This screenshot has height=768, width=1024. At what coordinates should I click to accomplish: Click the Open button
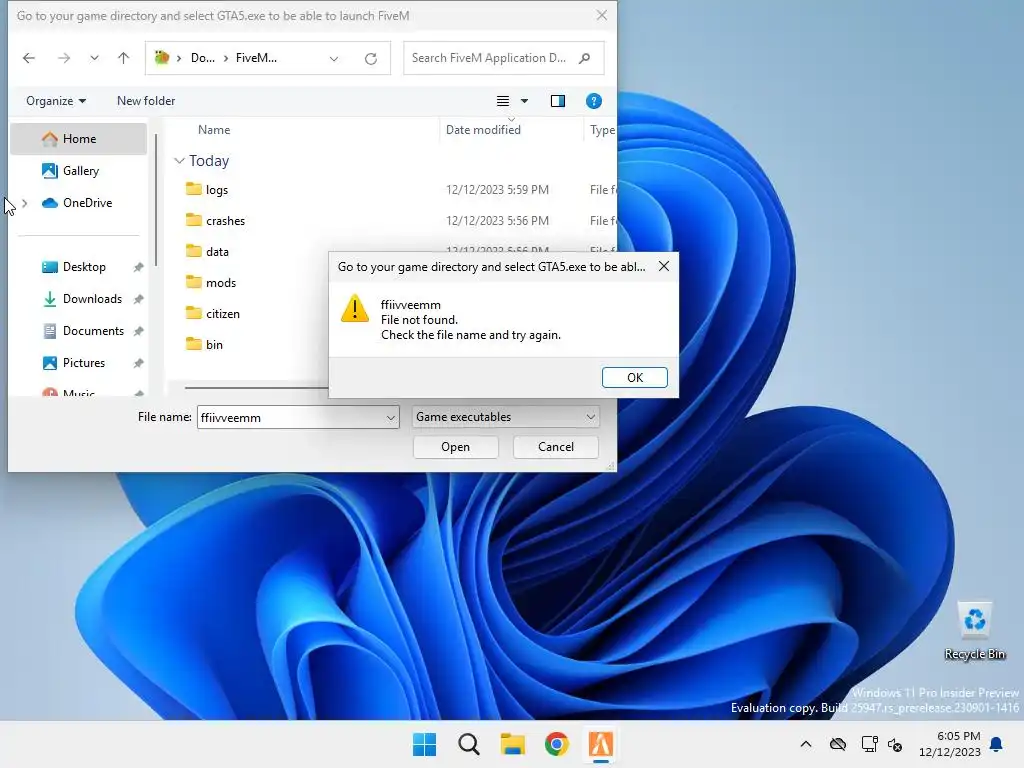455,447
